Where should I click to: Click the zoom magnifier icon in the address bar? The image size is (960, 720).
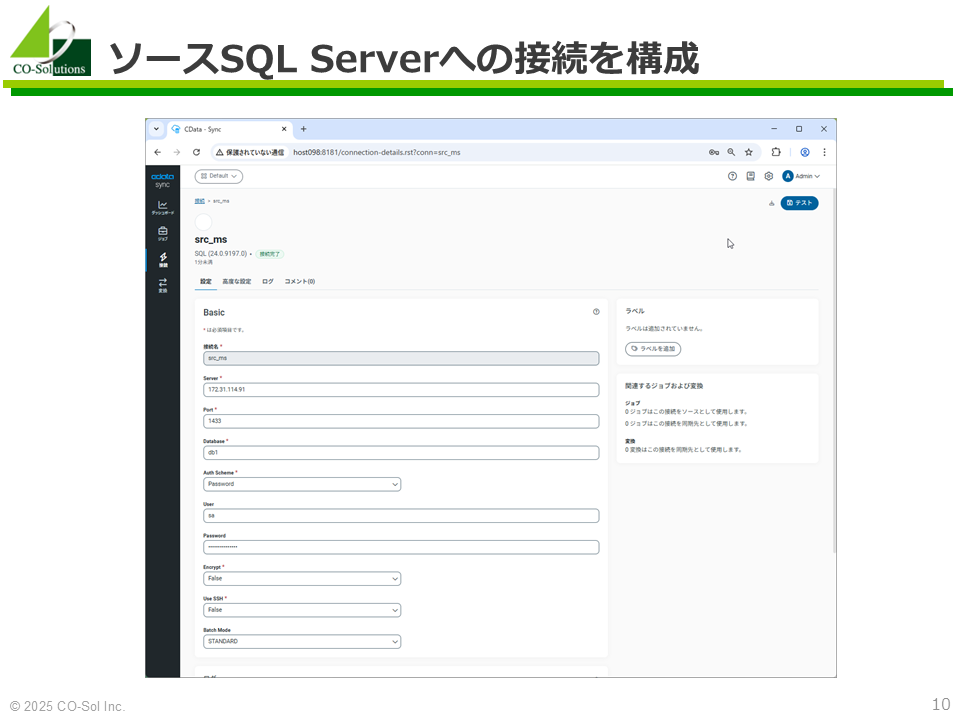[x=731, y=152]
